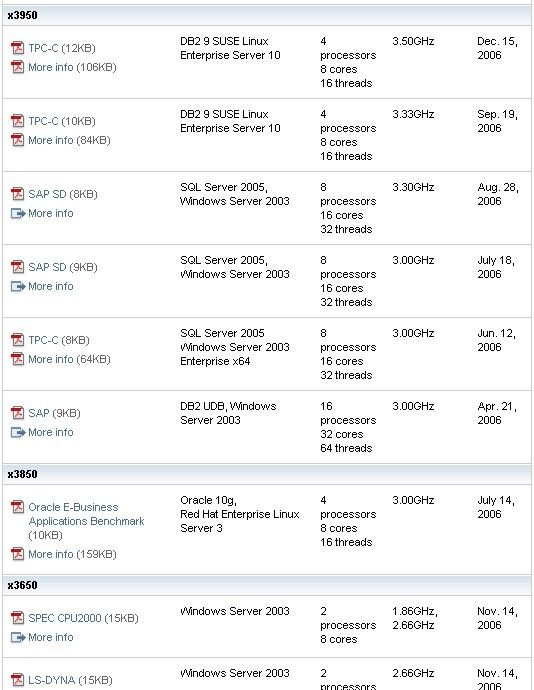
Task: Click PDF icon next to SPEC CPU2000 (15KB)
Action: [x=18, y=618]
